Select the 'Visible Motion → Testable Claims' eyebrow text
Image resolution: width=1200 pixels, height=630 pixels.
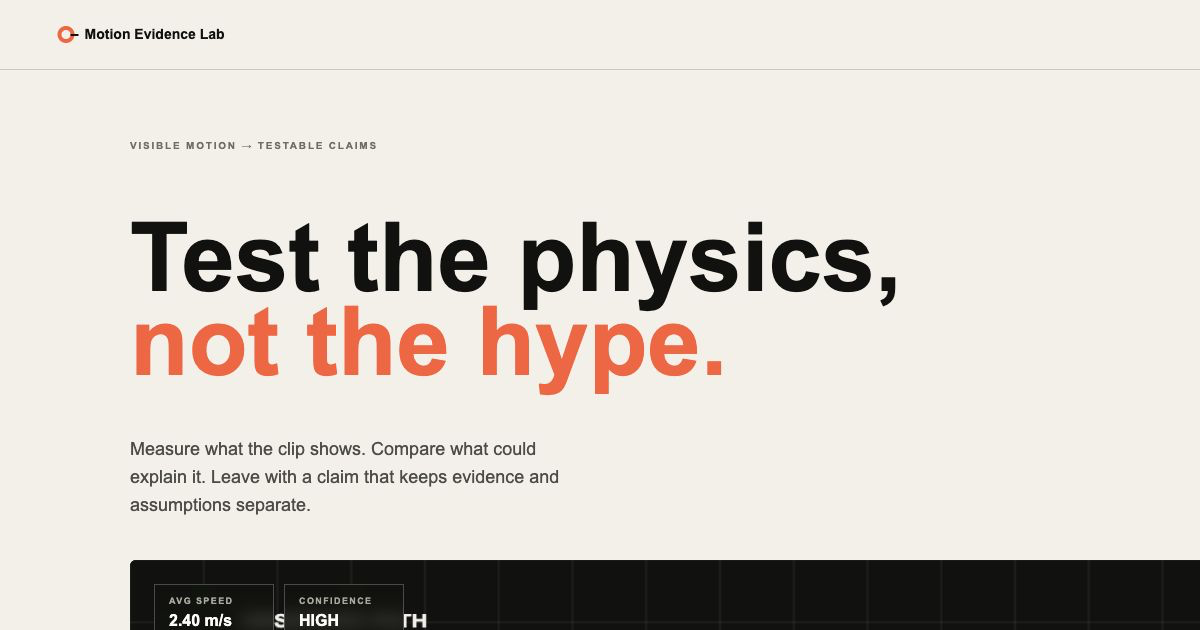click(x=253, y=146)
